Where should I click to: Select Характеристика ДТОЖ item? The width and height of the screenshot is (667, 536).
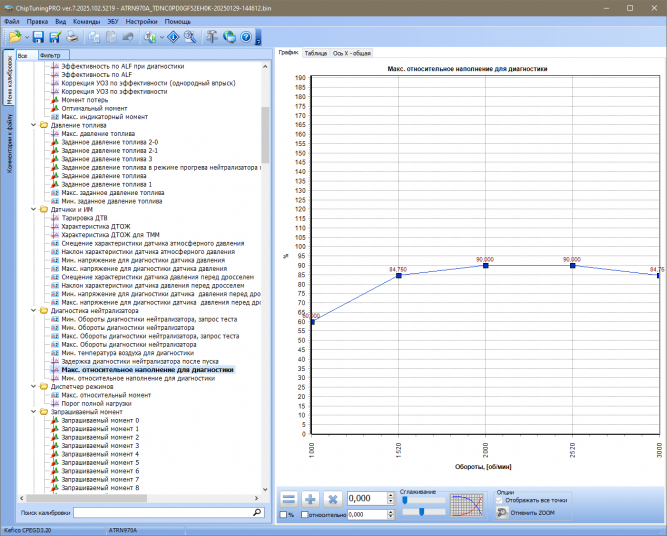(96, 226)
